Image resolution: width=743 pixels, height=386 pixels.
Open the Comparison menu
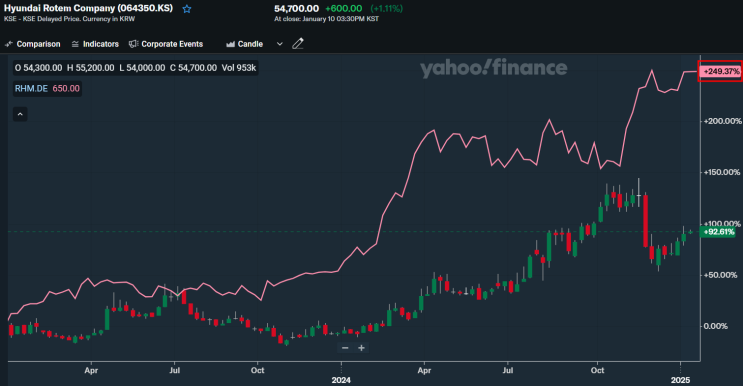point(33,44)
